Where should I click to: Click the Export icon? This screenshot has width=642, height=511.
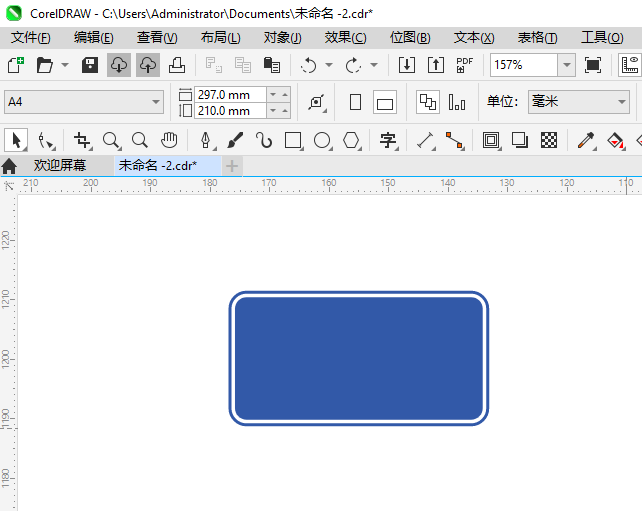tap(436, 65)
